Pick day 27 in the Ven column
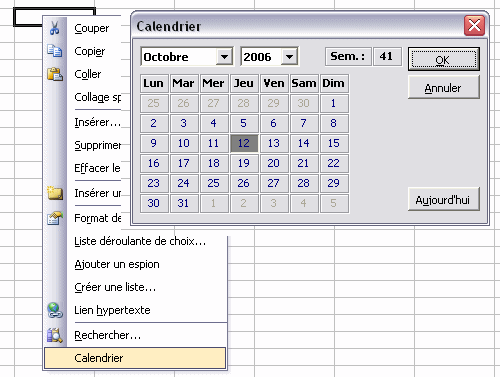Viewport: 500px width, 377px height. click(x=274, y=183)
